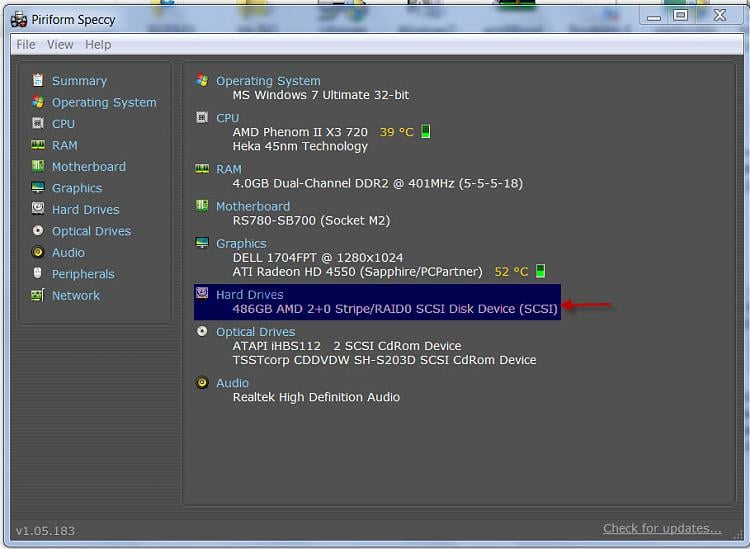Click the Operating System Windows flag sidebar icon
The image size is (750, 549).
[38, 102]
